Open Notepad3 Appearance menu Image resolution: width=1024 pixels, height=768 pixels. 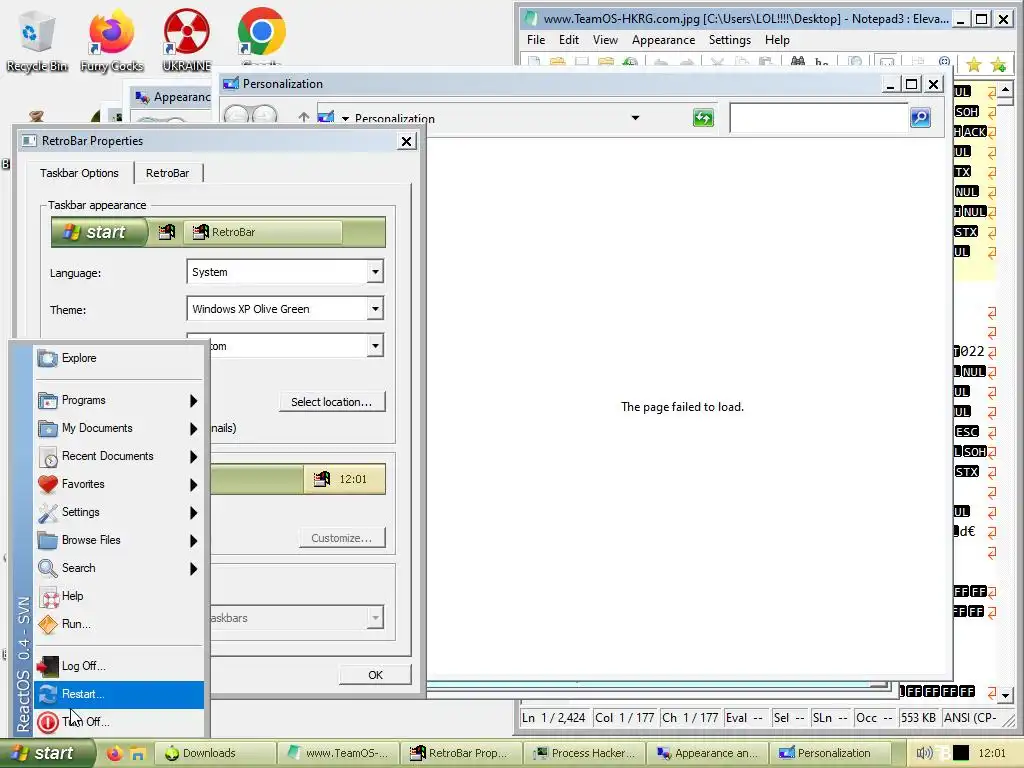pos(664,40)
